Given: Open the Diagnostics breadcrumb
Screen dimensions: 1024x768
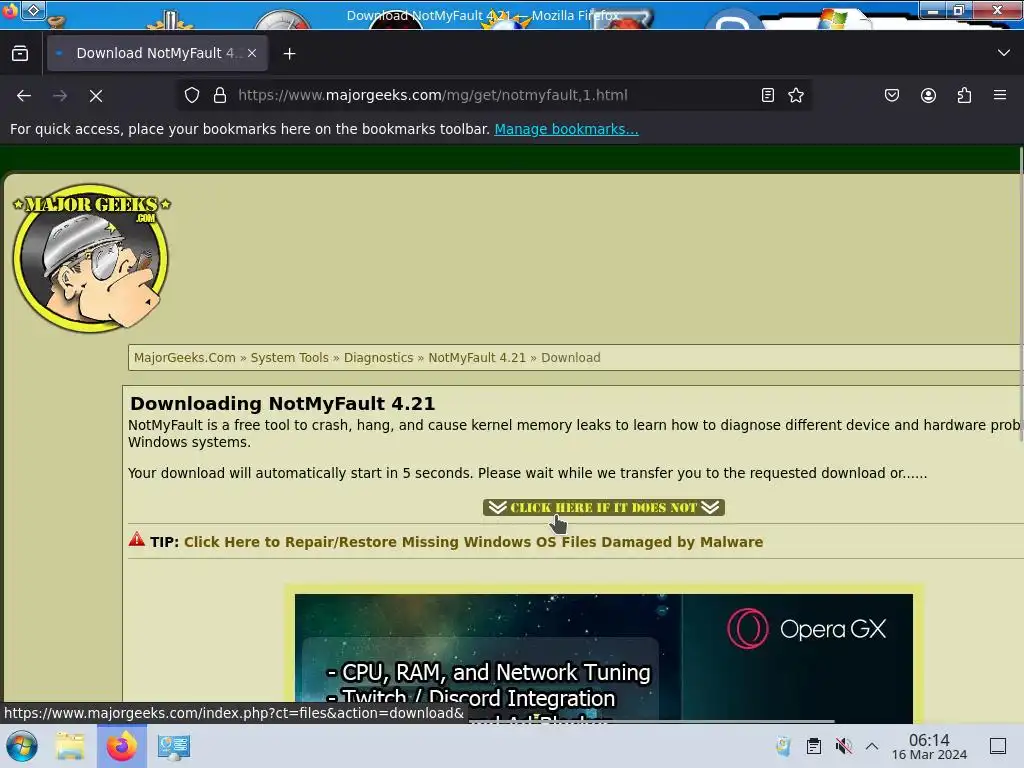Looking at the screenshot, I should point(379,358).
